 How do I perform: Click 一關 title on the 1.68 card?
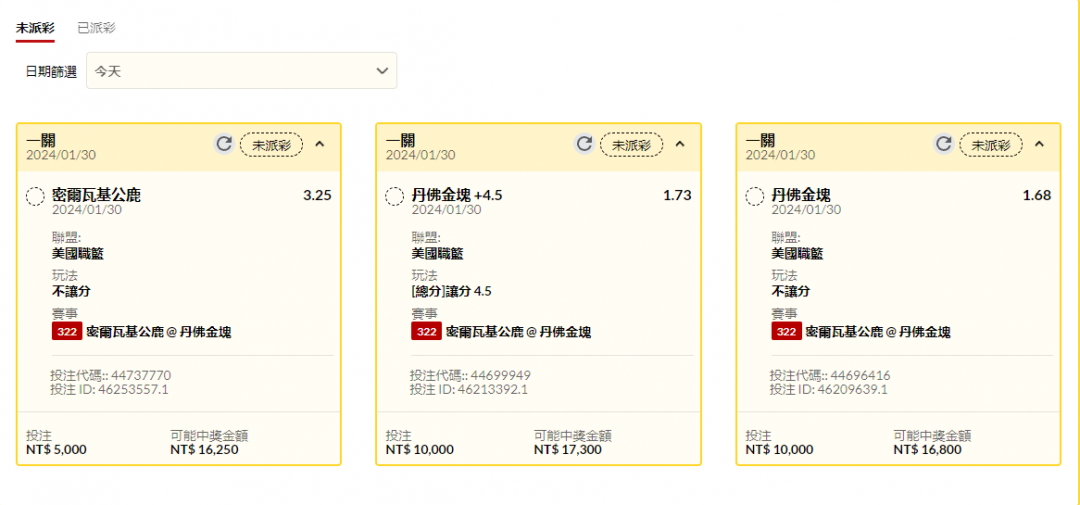coord(760,141)
